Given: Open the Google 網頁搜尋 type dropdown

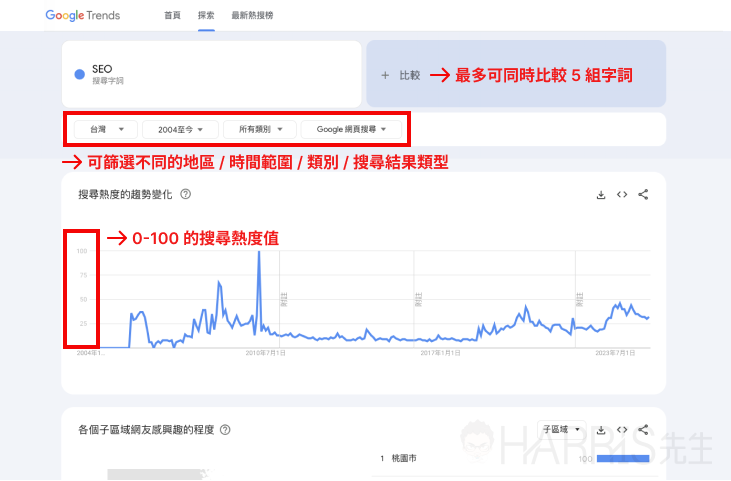Looking at the screenshot, I should (x=351, y=129).
